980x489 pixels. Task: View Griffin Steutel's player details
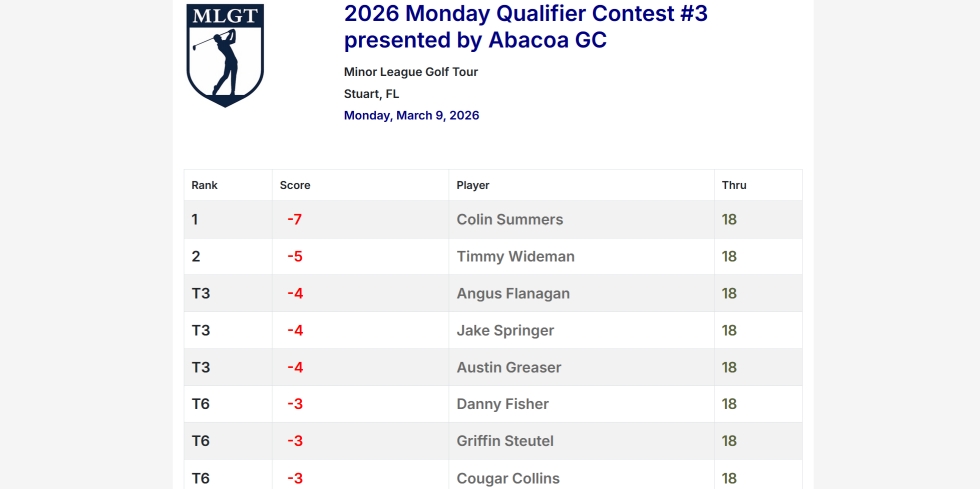point(505,442)
